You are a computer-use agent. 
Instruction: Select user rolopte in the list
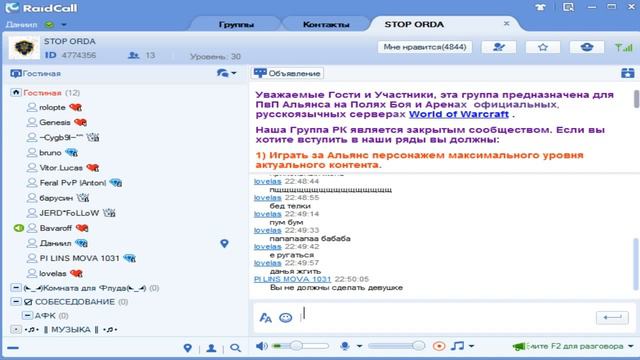(52, 107)
